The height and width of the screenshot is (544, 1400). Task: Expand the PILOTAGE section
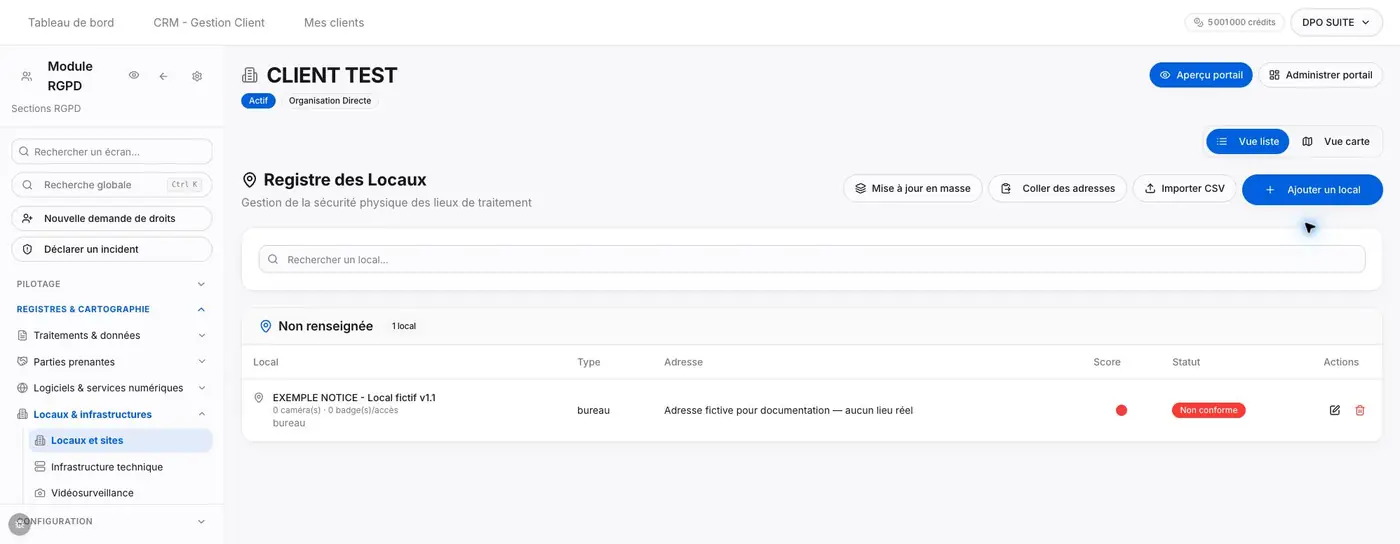[x=112, y=284]
